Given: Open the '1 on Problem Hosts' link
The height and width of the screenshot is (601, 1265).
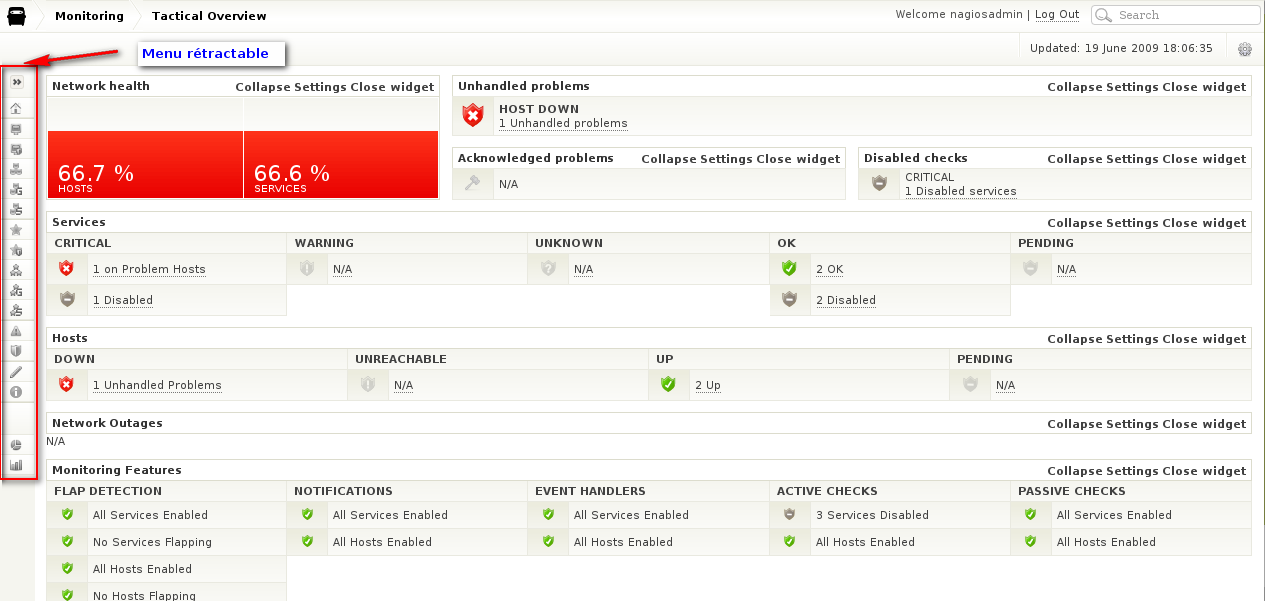Looking at the screenshot, I should pos(149,269).
